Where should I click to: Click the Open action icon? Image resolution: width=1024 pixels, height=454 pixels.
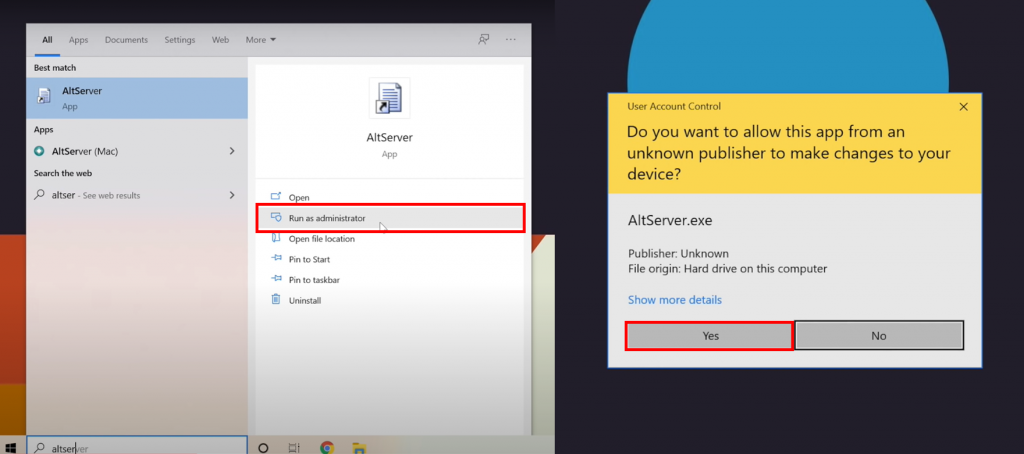click(276, 197)
